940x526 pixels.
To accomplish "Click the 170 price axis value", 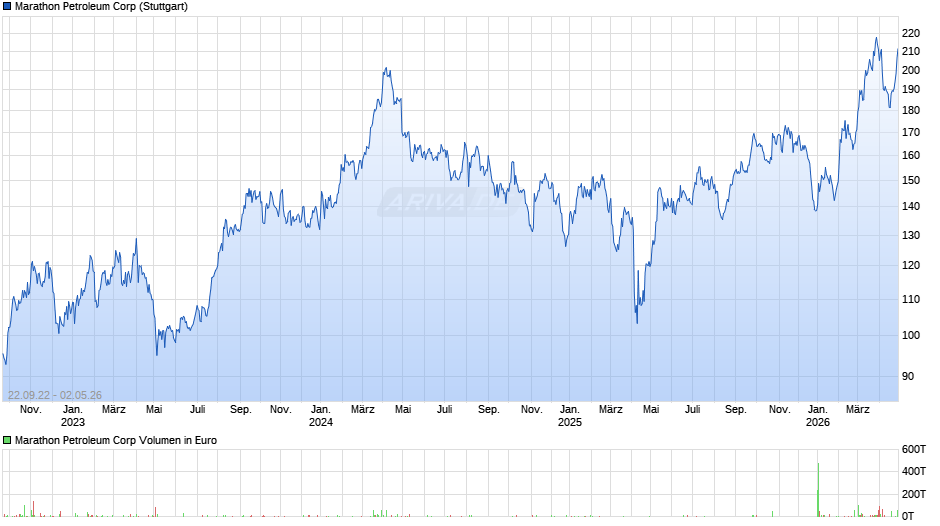I will tap(911, 133).
